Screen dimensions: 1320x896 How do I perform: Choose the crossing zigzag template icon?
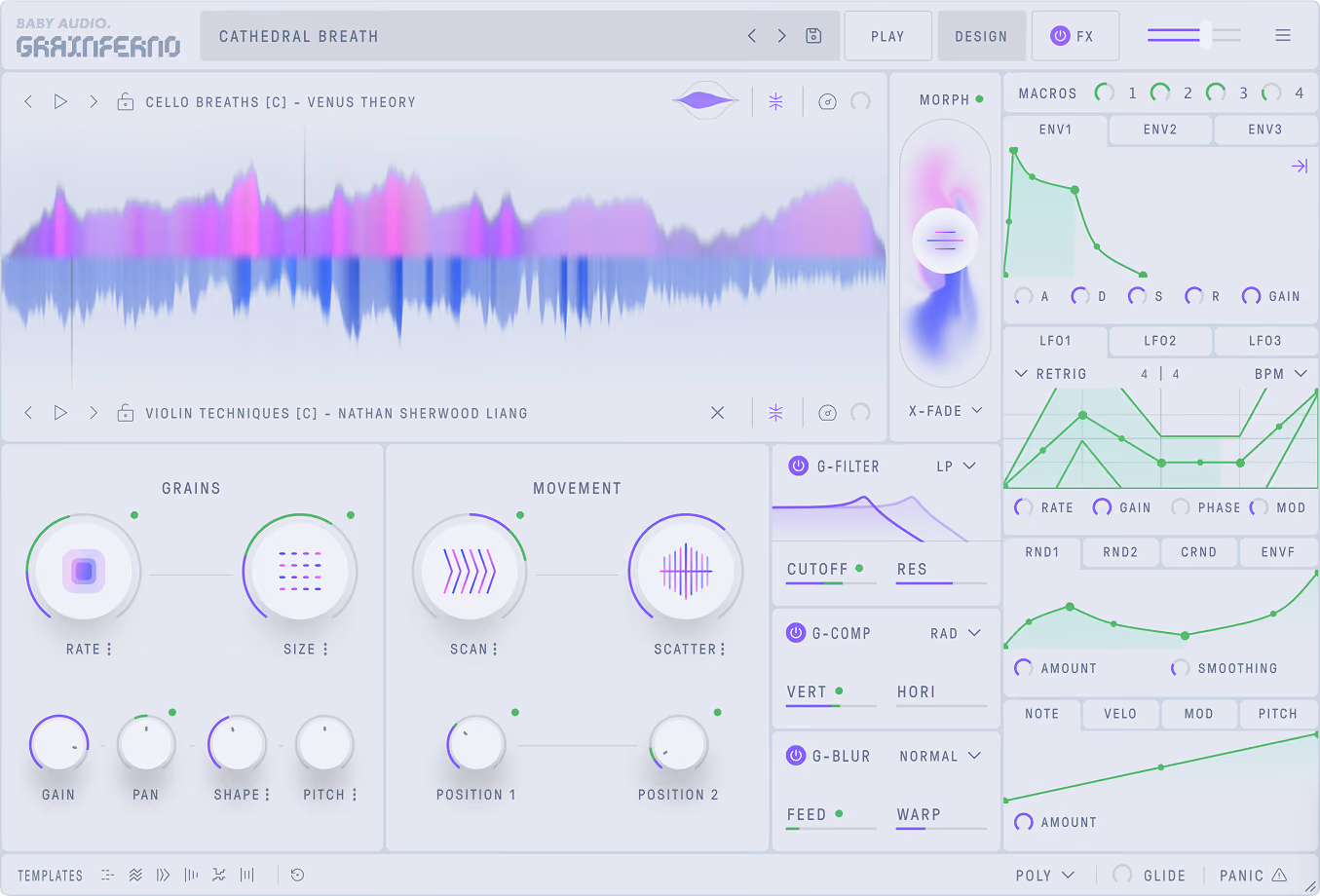click(x=219, y=876)
